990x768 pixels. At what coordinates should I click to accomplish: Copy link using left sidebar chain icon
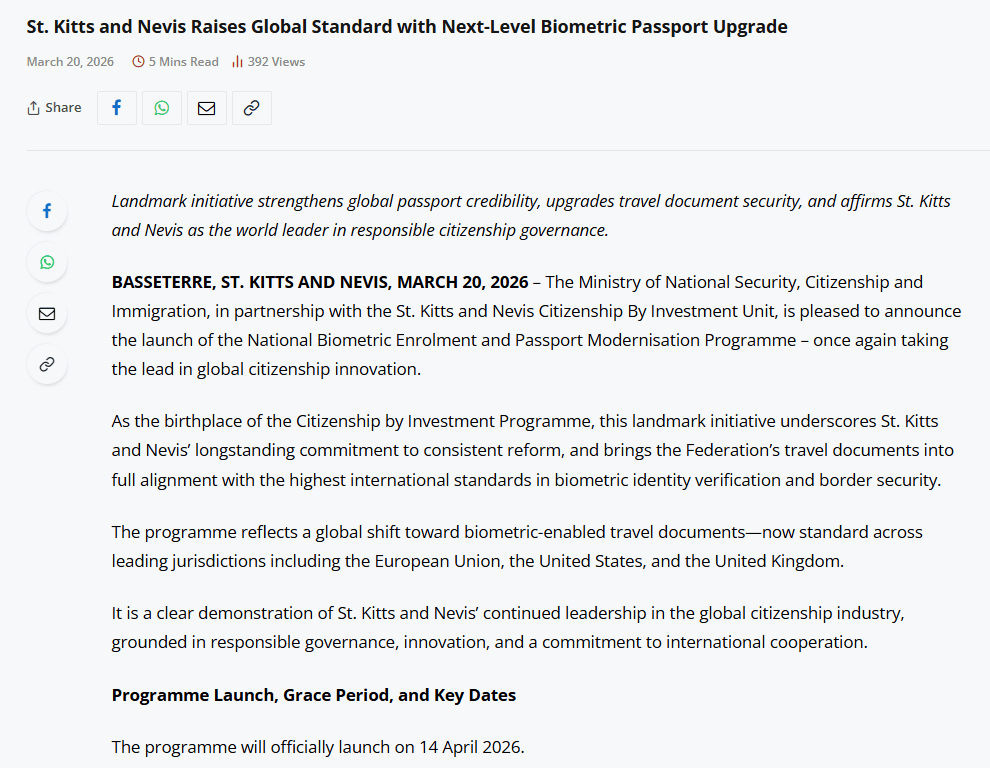coord(47,364)
